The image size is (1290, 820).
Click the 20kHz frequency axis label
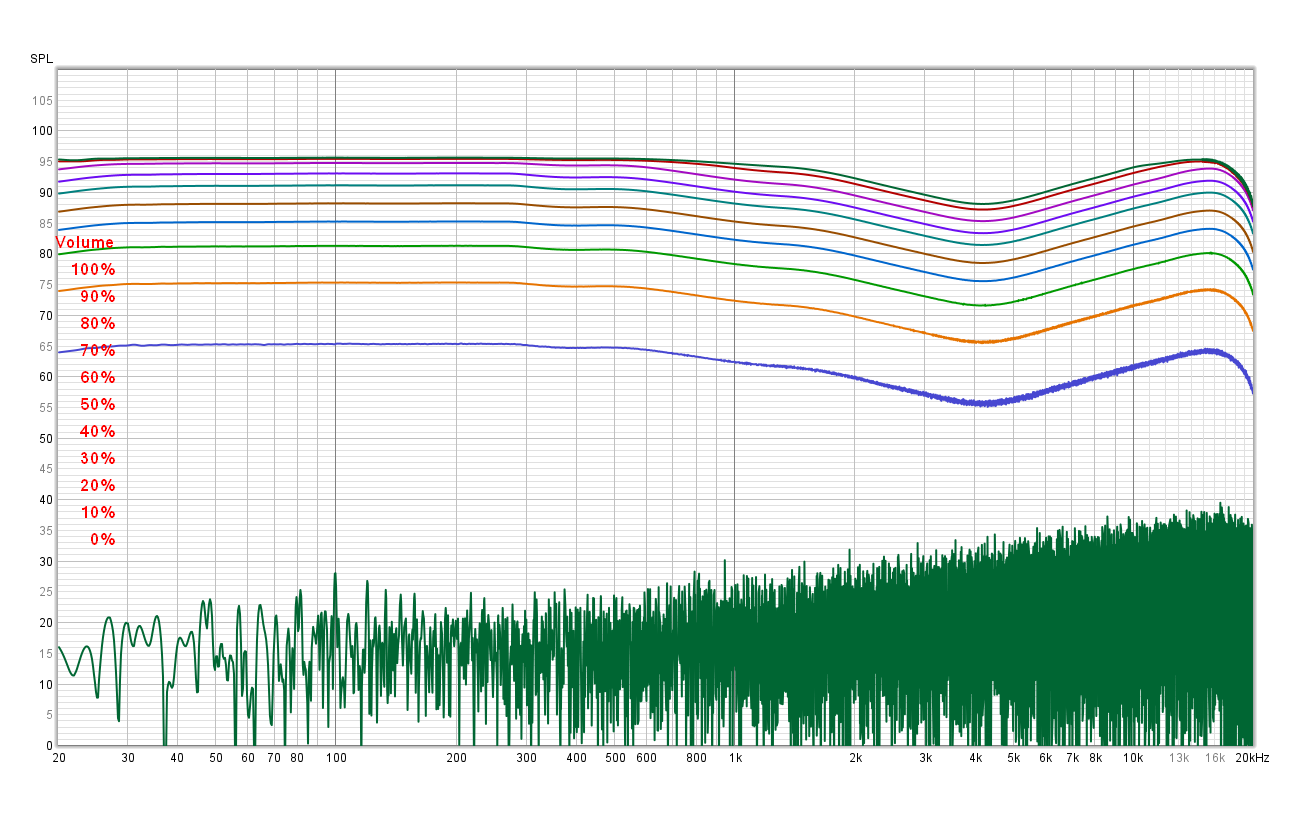point(1252,758)
